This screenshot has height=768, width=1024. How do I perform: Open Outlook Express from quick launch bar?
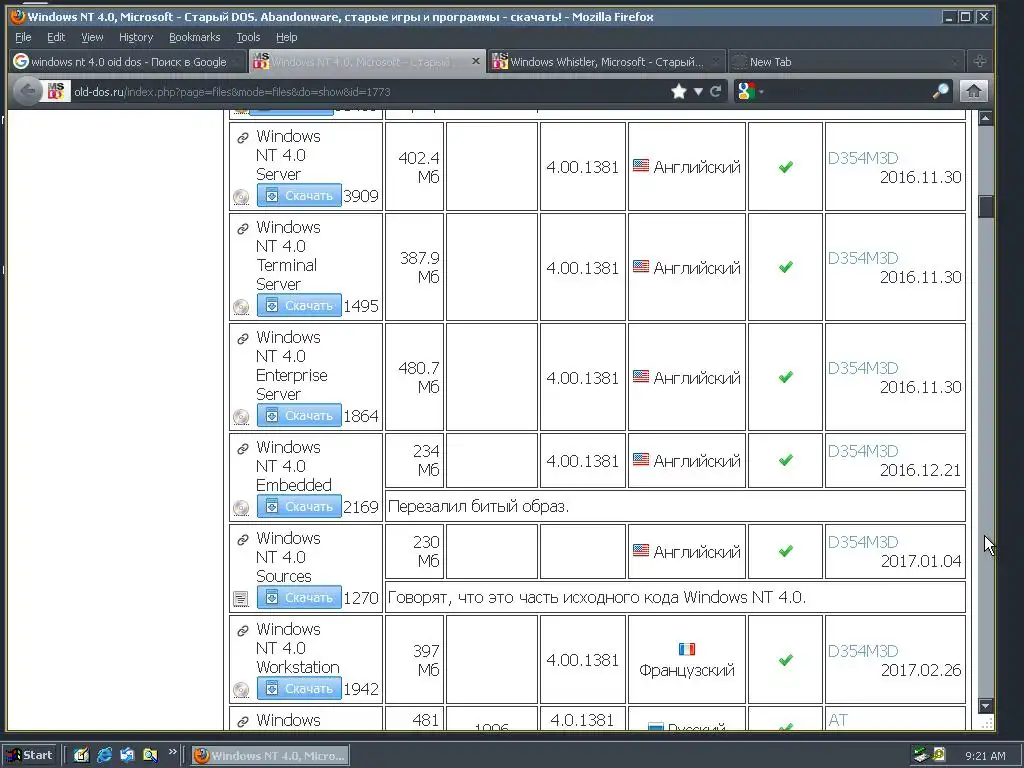(127, 755)
